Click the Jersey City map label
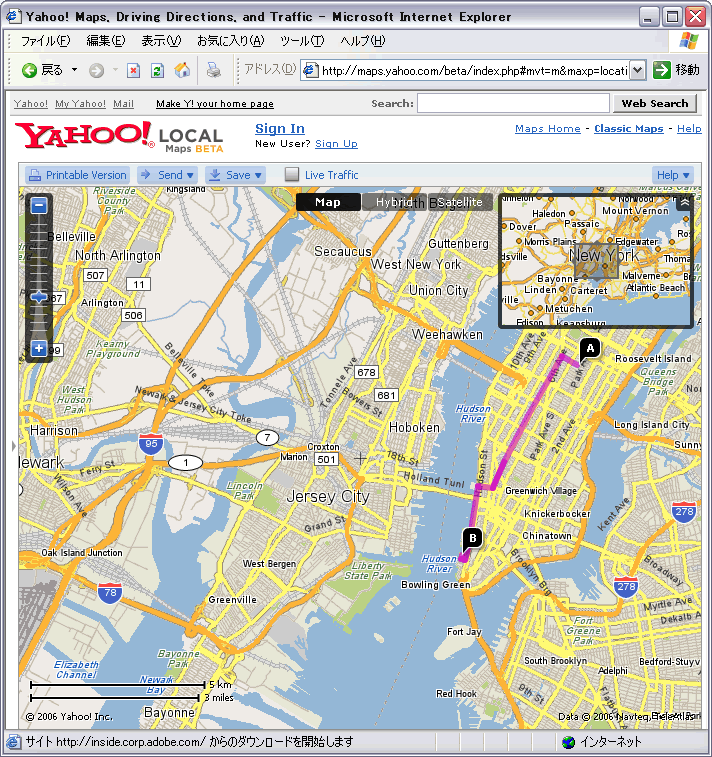 [x=328, y=496]
